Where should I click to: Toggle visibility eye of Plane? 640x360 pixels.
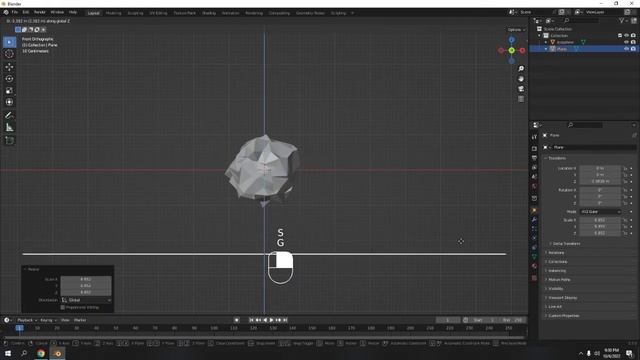(627, 49)
